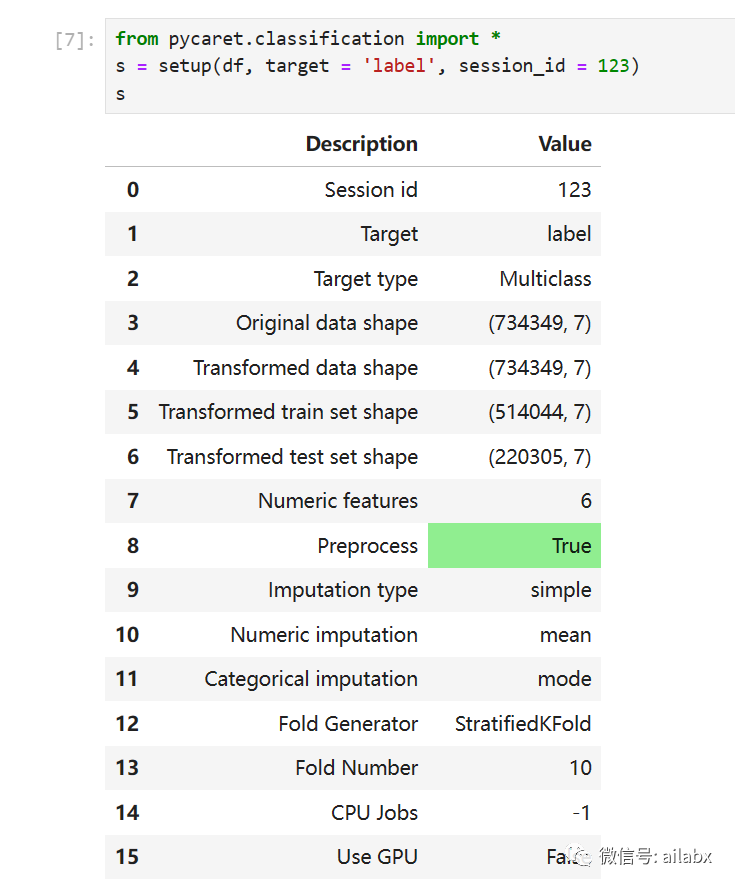Click the Transformed train set shape row
The image size is (735, 888).
click(353, 412)
